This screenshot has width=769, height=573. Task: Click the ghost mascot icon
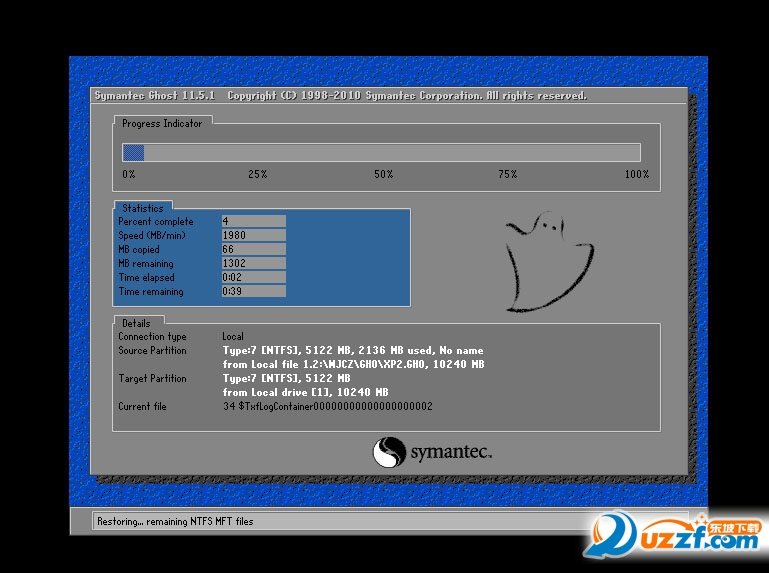coord(550,262)
